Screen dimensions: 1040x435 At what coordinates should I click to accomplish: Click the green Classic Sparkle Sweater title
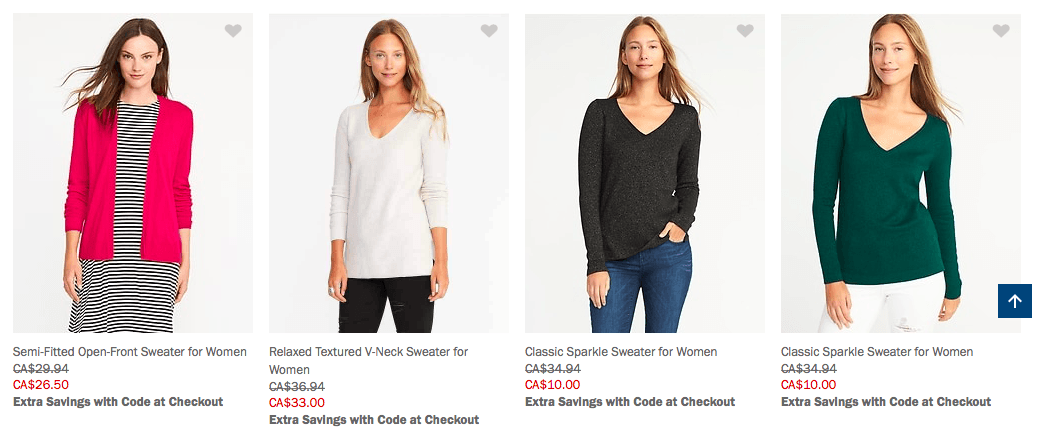pos(877,352)
